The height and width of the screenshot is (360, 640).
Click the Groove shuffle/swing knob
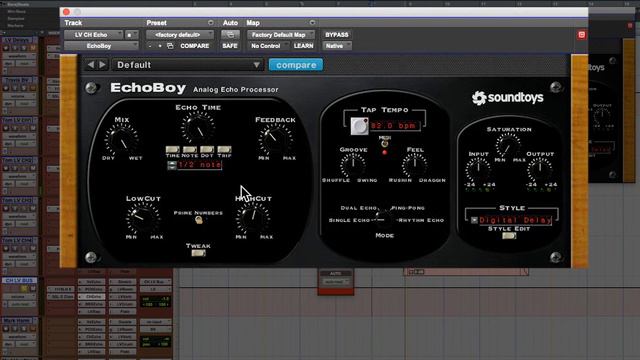pos(353,165)
